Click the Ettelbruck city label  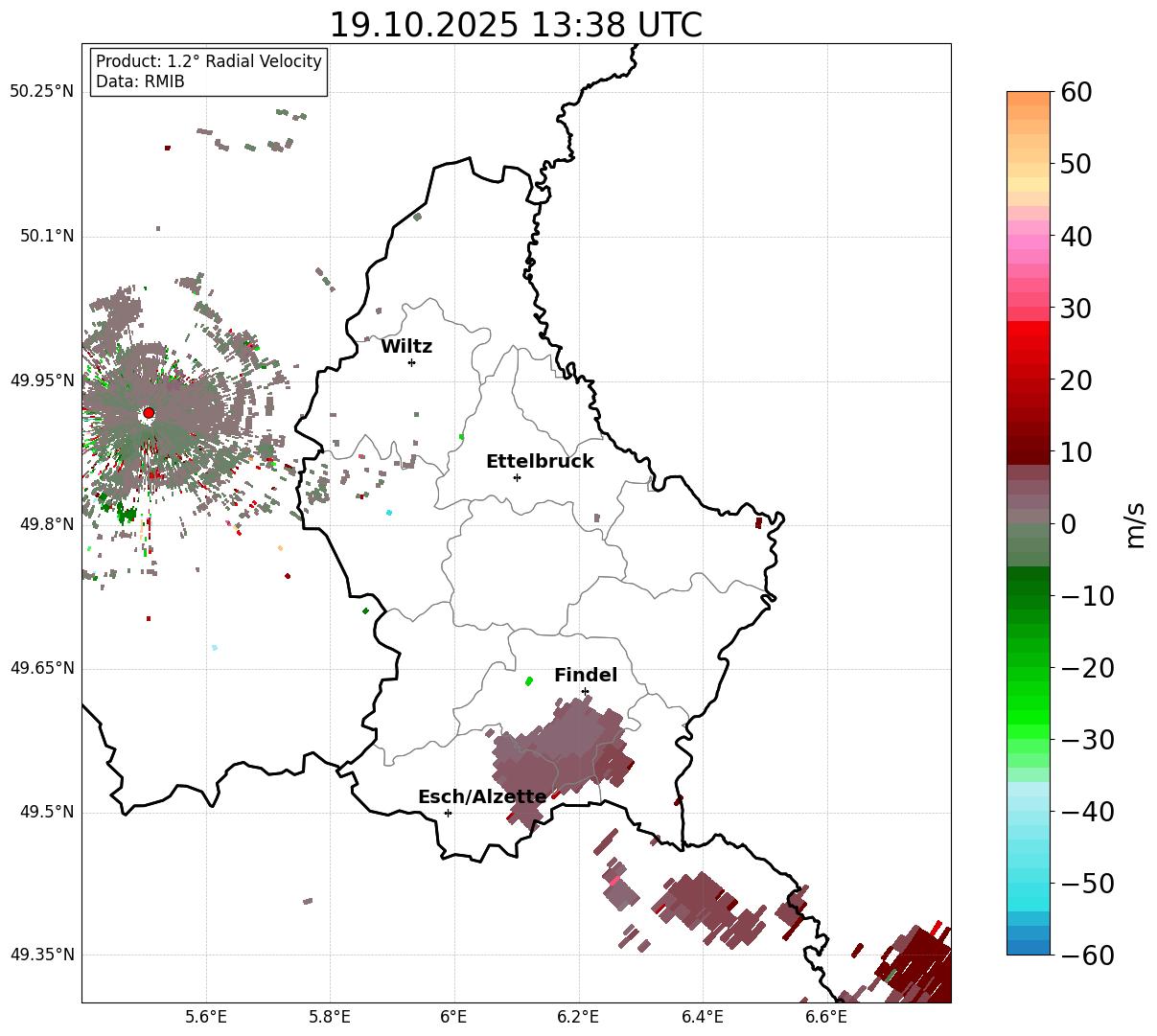coord(540,462)
